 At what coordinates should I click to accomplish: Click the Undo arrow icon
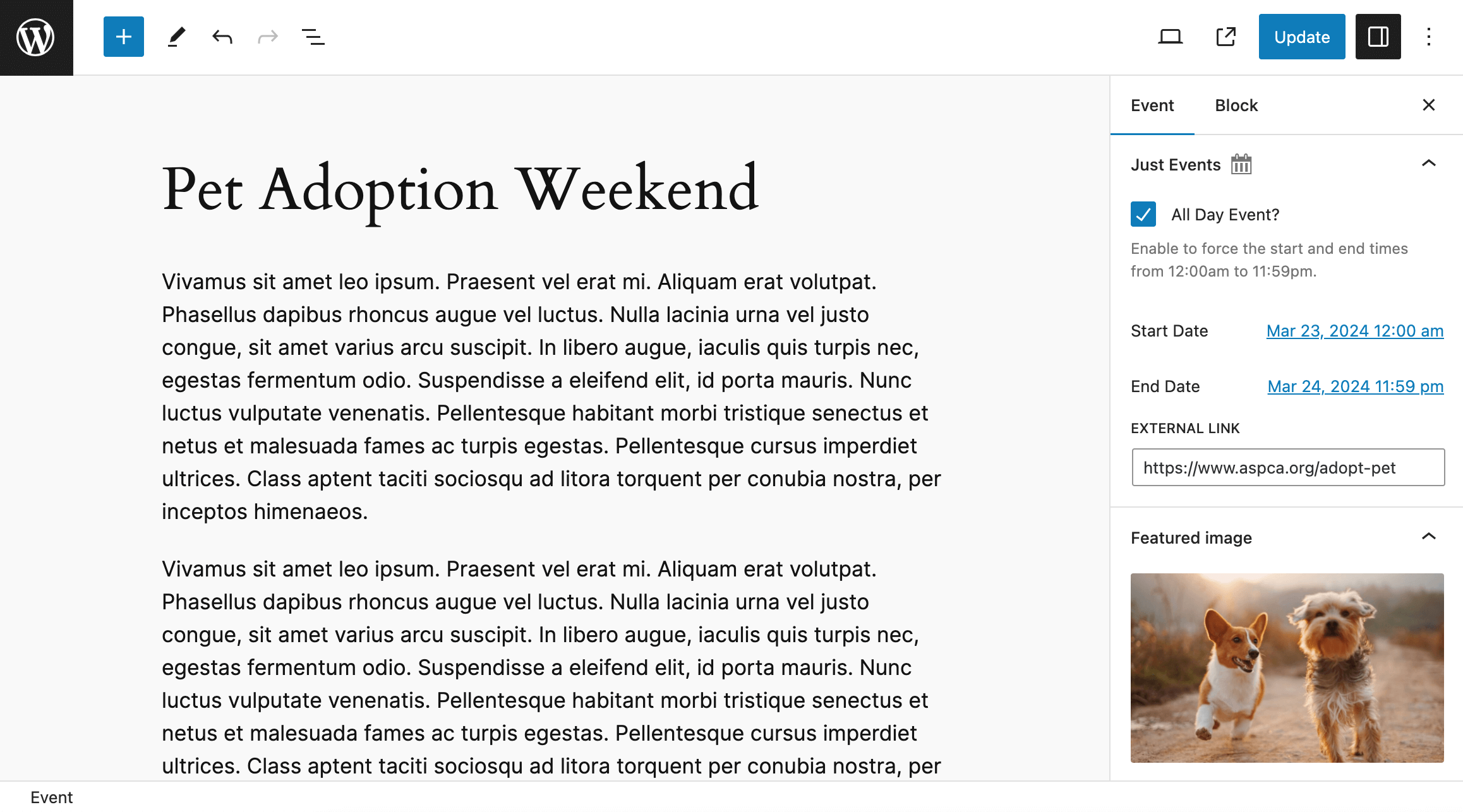(x=221, y=37)
